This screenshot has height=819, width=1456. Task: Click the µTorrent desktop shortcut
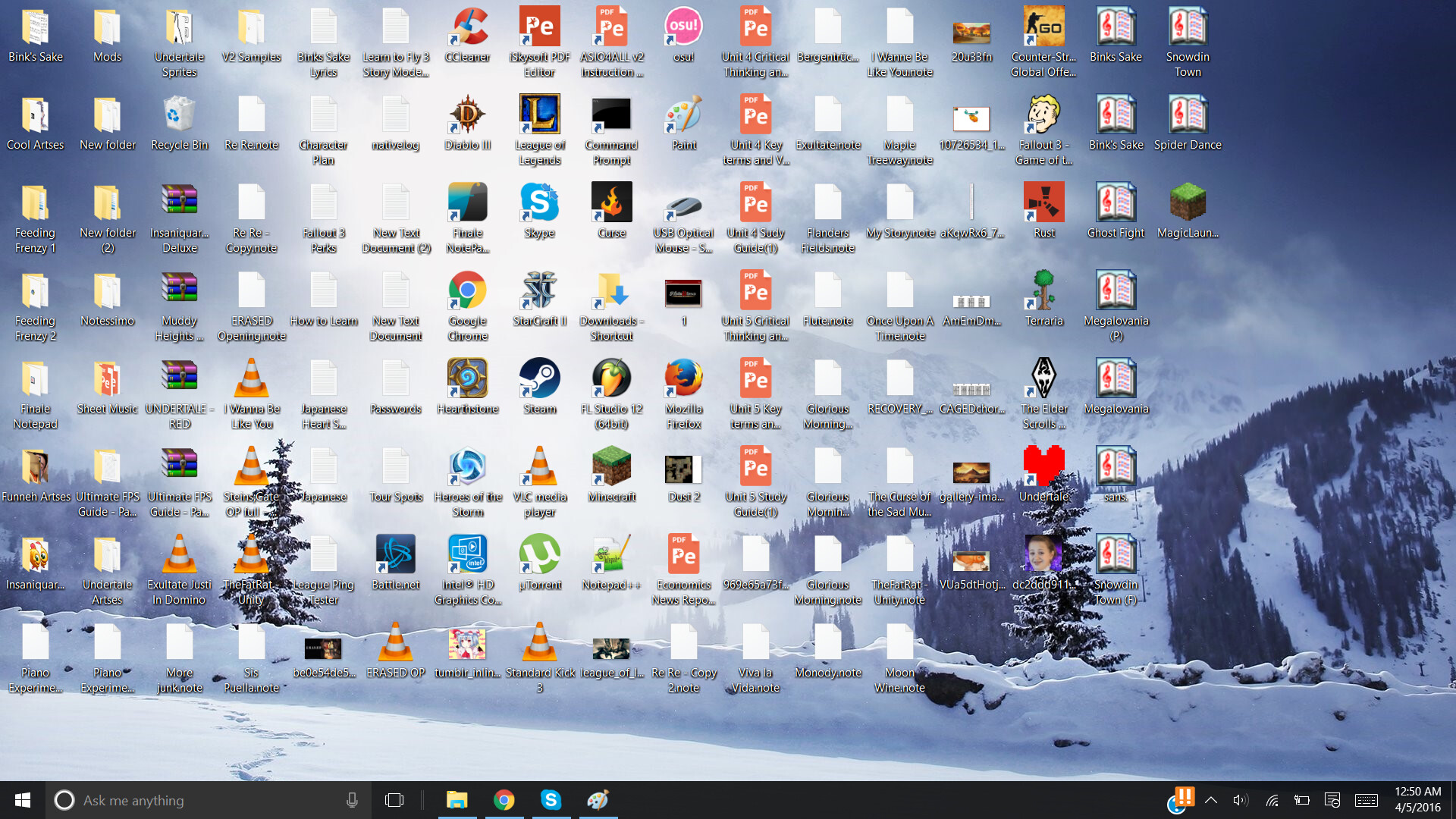[x=539, y=554]
